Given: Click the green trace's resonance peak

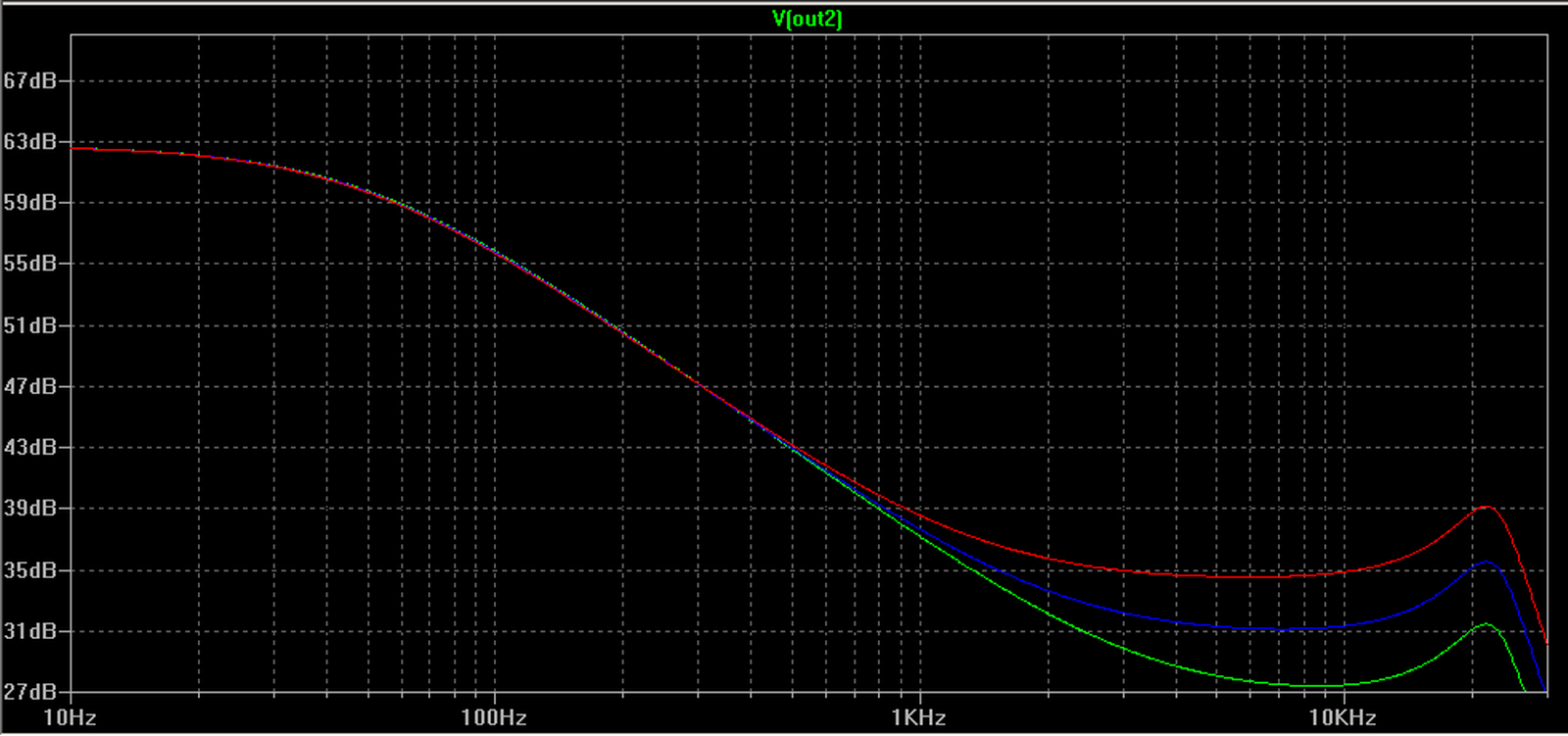Looking at the screenshot, I should (1487, 624).
